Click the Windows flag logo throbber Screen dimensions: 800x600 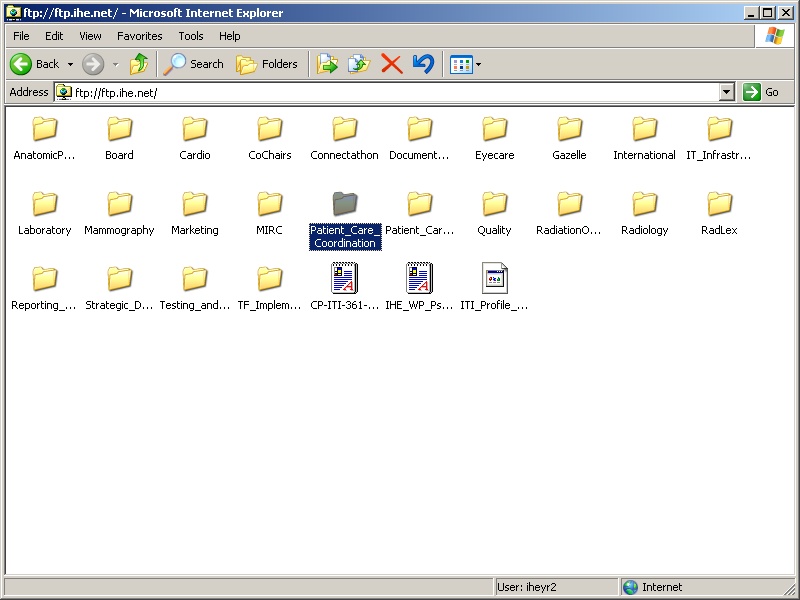(774, 36)
